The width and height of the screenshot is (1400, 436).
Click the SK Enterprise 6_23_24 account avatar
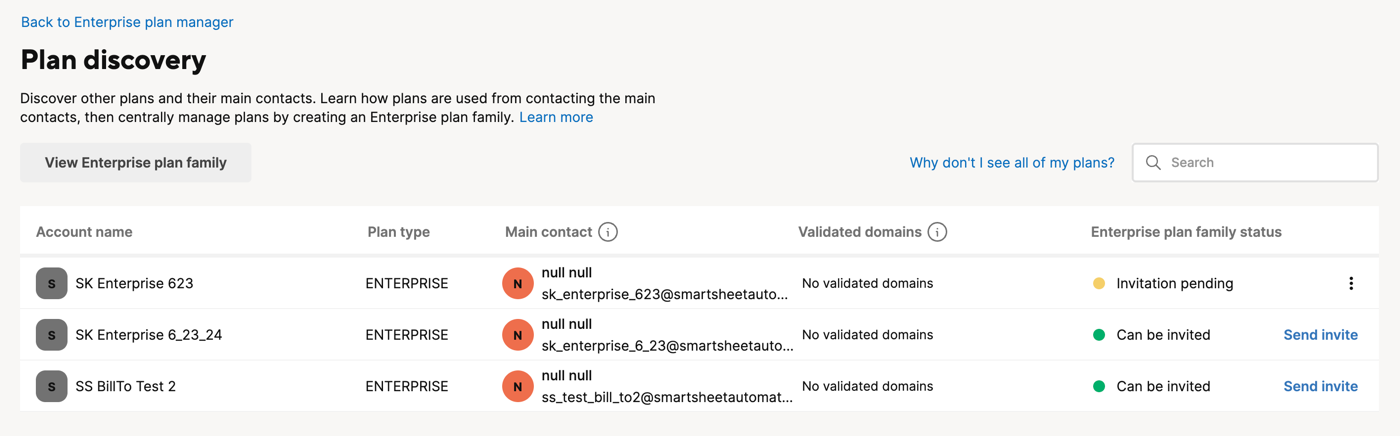(52, 335)
